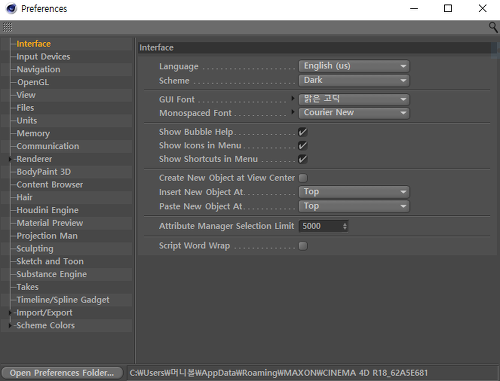Screen dimensions: 500x381
Task: Toggle Show Icons in Menu checkbox
Action: click(x=303, y=146)
